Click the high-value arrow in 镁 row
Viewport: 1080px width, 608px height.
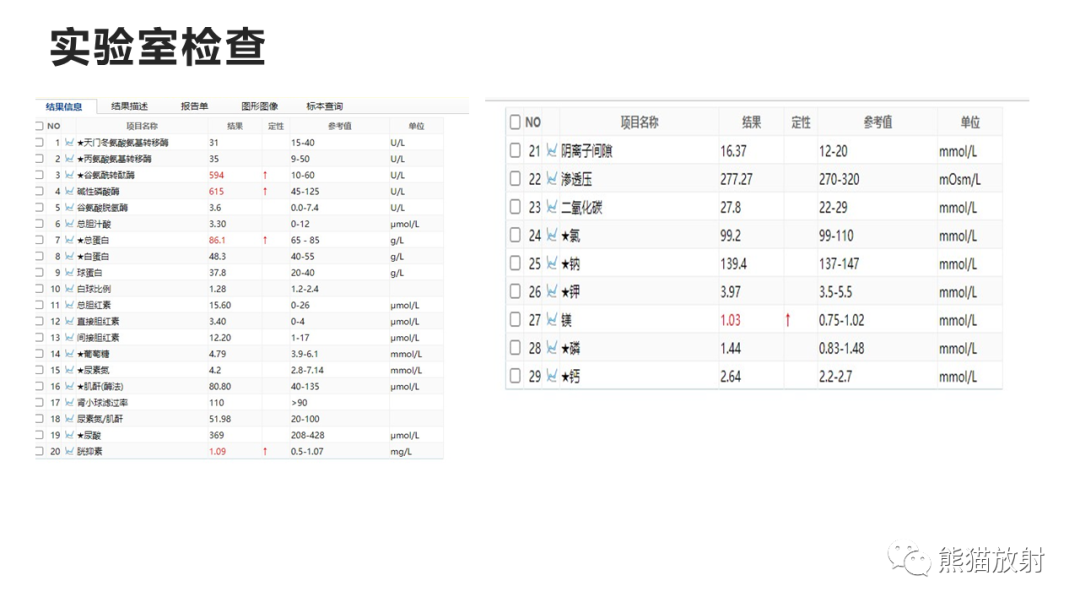(x=788, y=320)
